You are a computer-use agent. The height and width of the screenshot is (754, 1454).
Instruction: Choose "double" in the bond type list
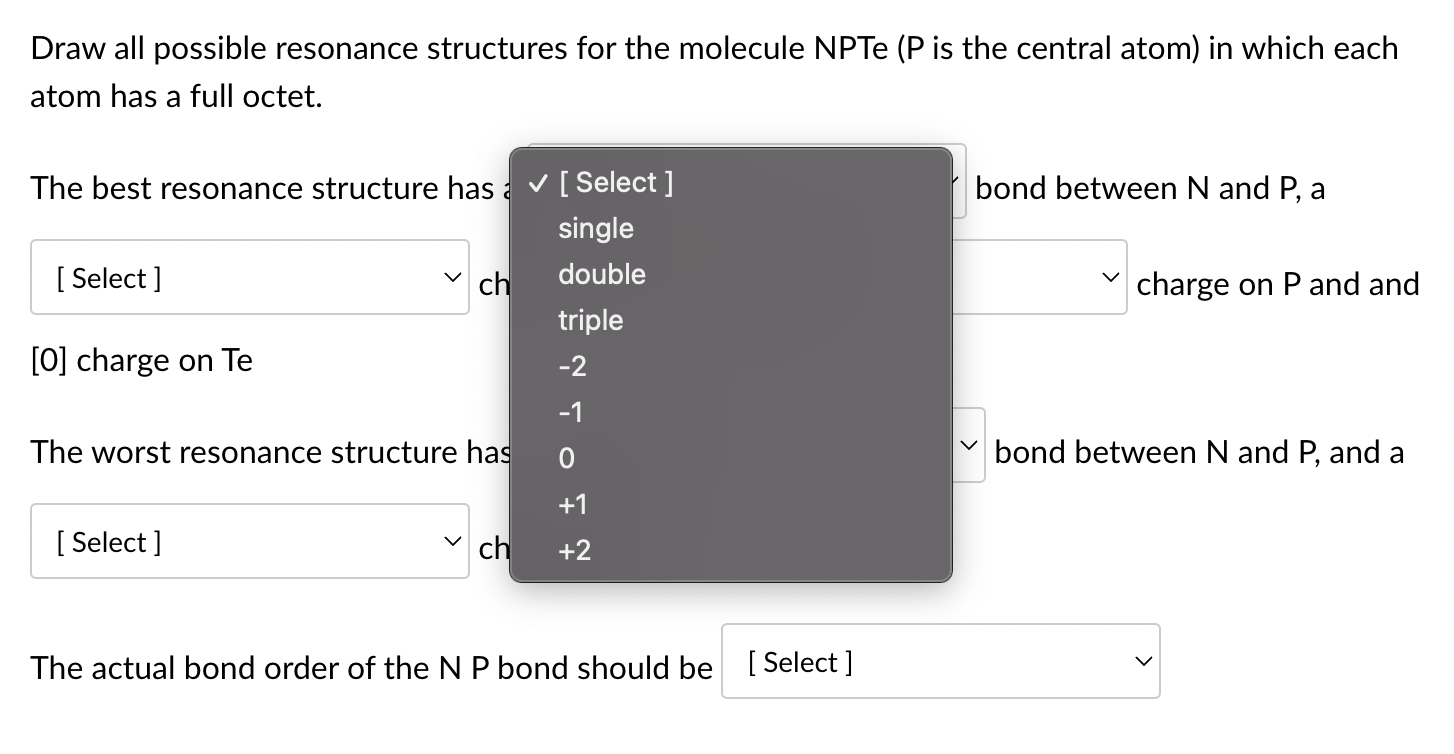(x=601, y=274)
